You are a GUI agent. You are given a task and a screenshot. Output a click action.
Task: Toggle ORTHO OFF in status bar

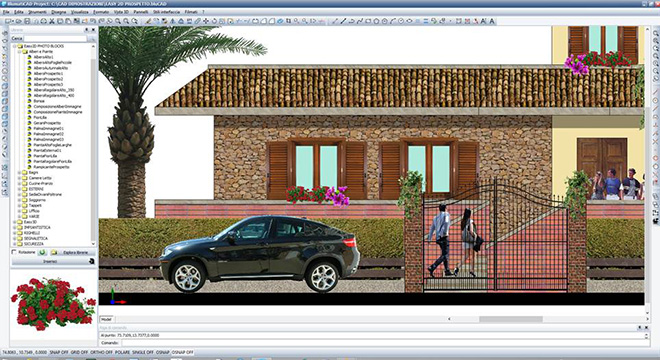102,352
